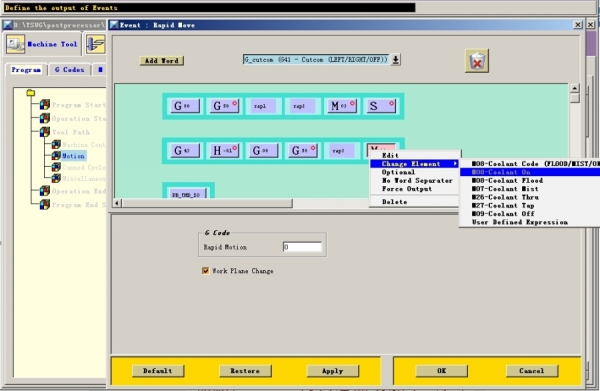This screenshot has height=391, width=600.
Task: Click the Operation End Sequence icon
Action: pos(45,191)
